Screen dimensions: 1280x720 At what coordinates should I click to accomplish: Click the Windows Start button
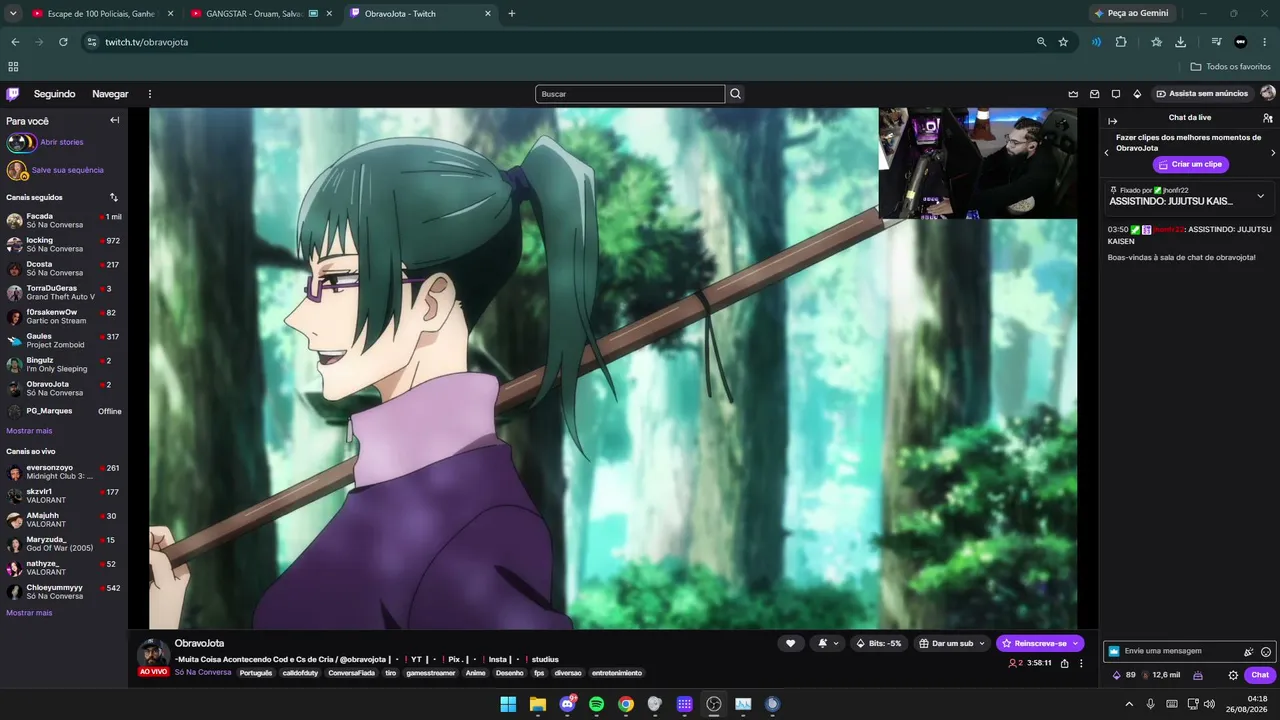pyautogui.click(x=508, y=704)
